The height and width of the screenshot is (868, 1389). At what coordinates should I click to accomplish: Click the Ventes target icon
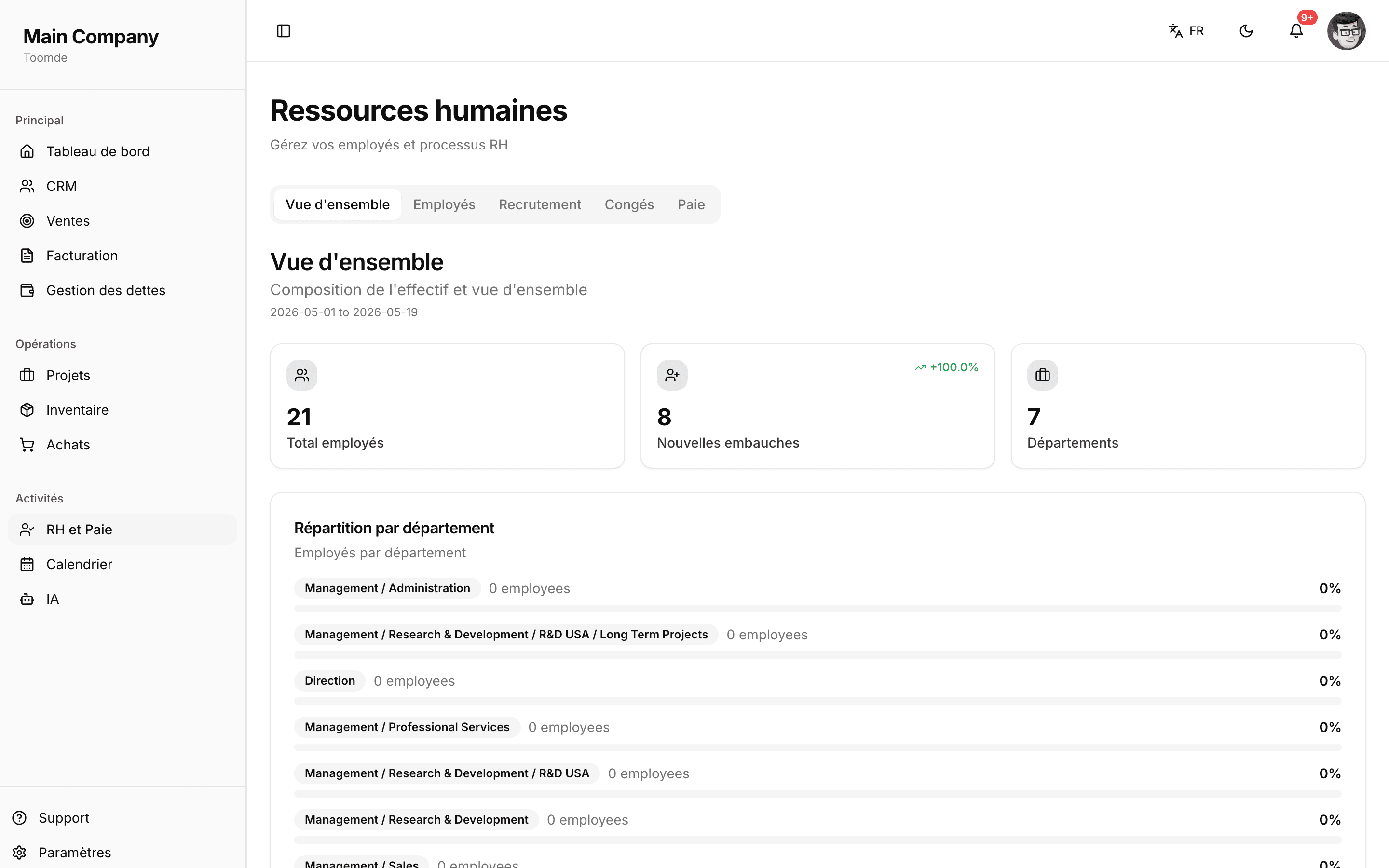27,221
